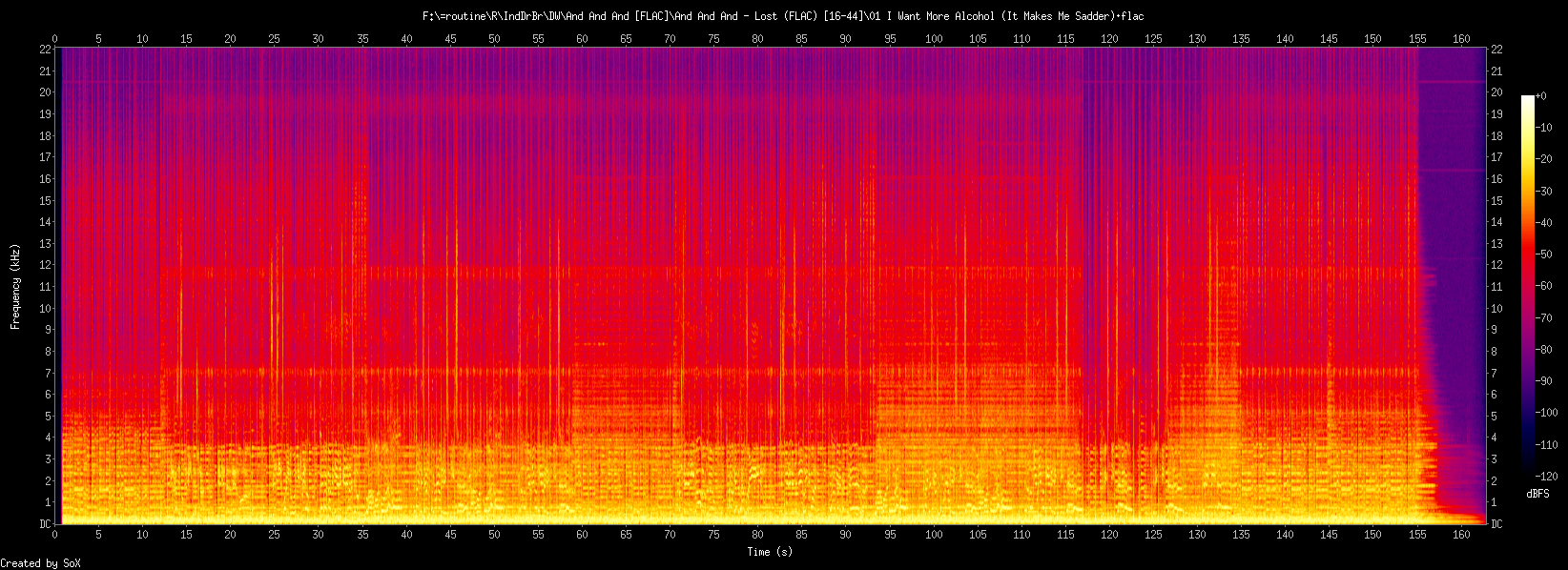Click the "-90" value on the dBFS scale

(x=1543, y=381)
